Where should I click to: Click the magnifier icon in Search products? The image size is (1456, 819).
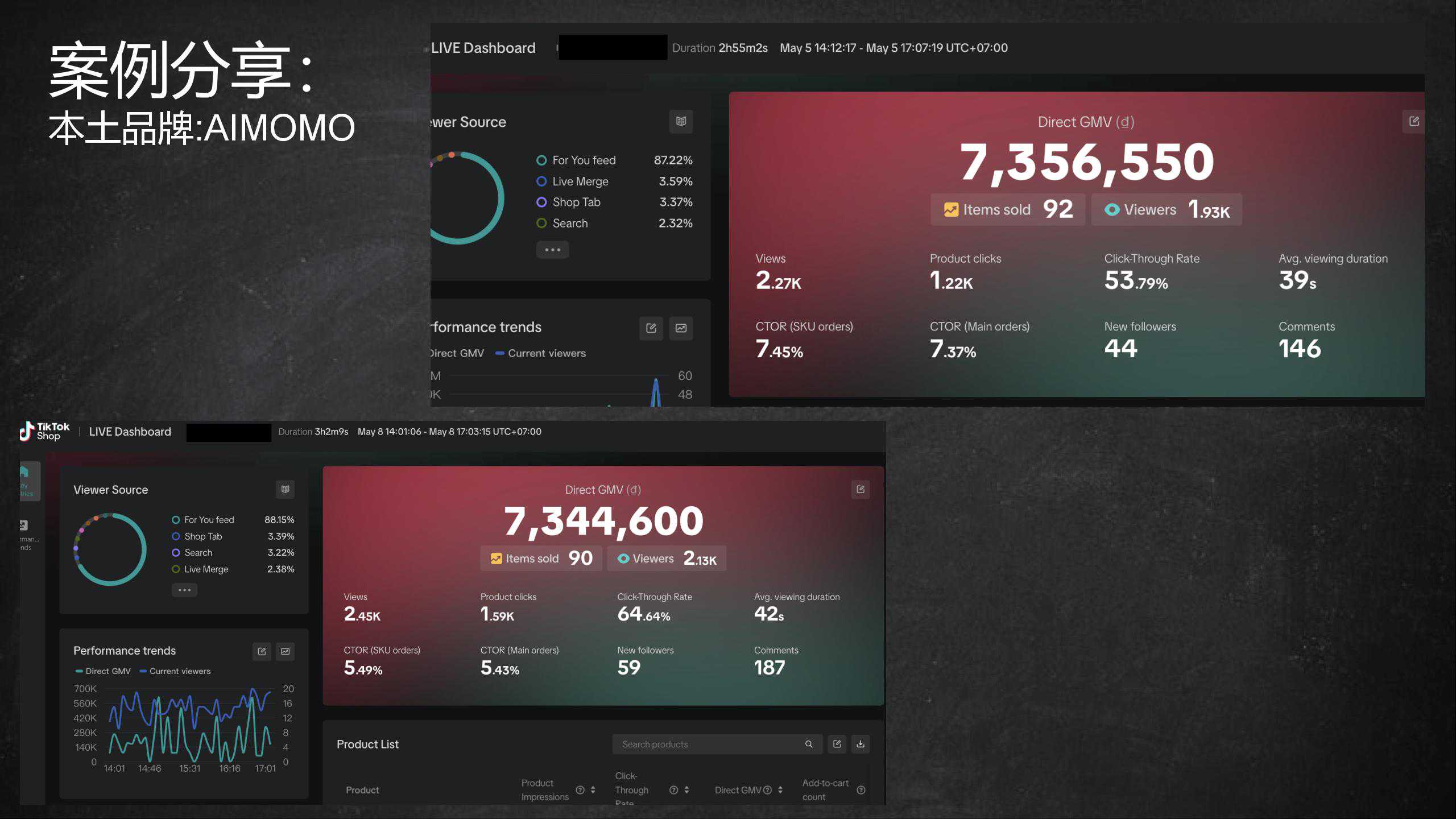point(809,744)
